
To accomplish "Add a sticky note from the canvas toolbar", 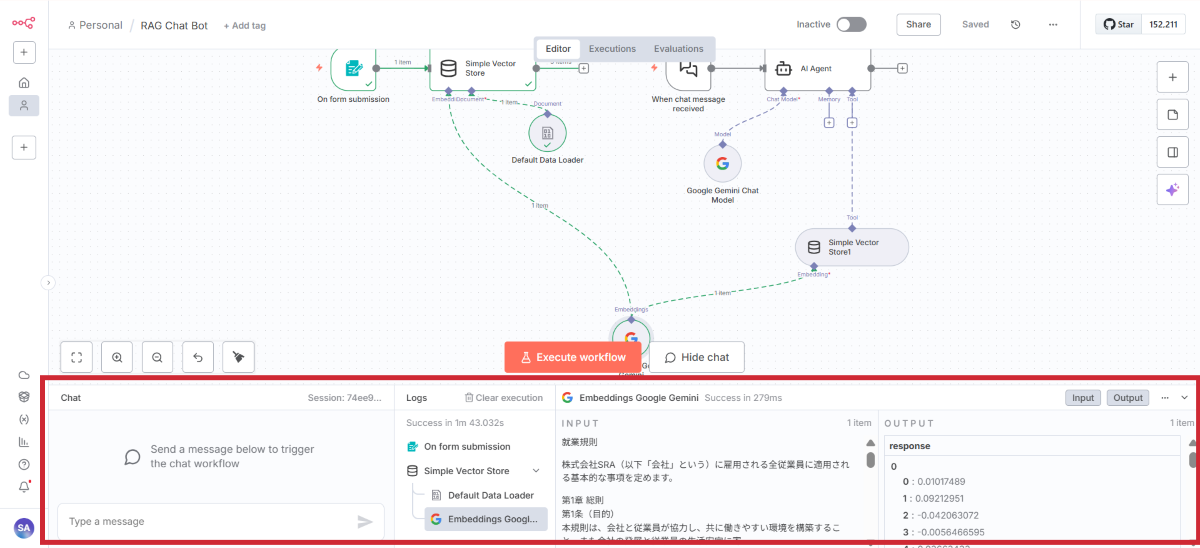I will click(1172, 115).
